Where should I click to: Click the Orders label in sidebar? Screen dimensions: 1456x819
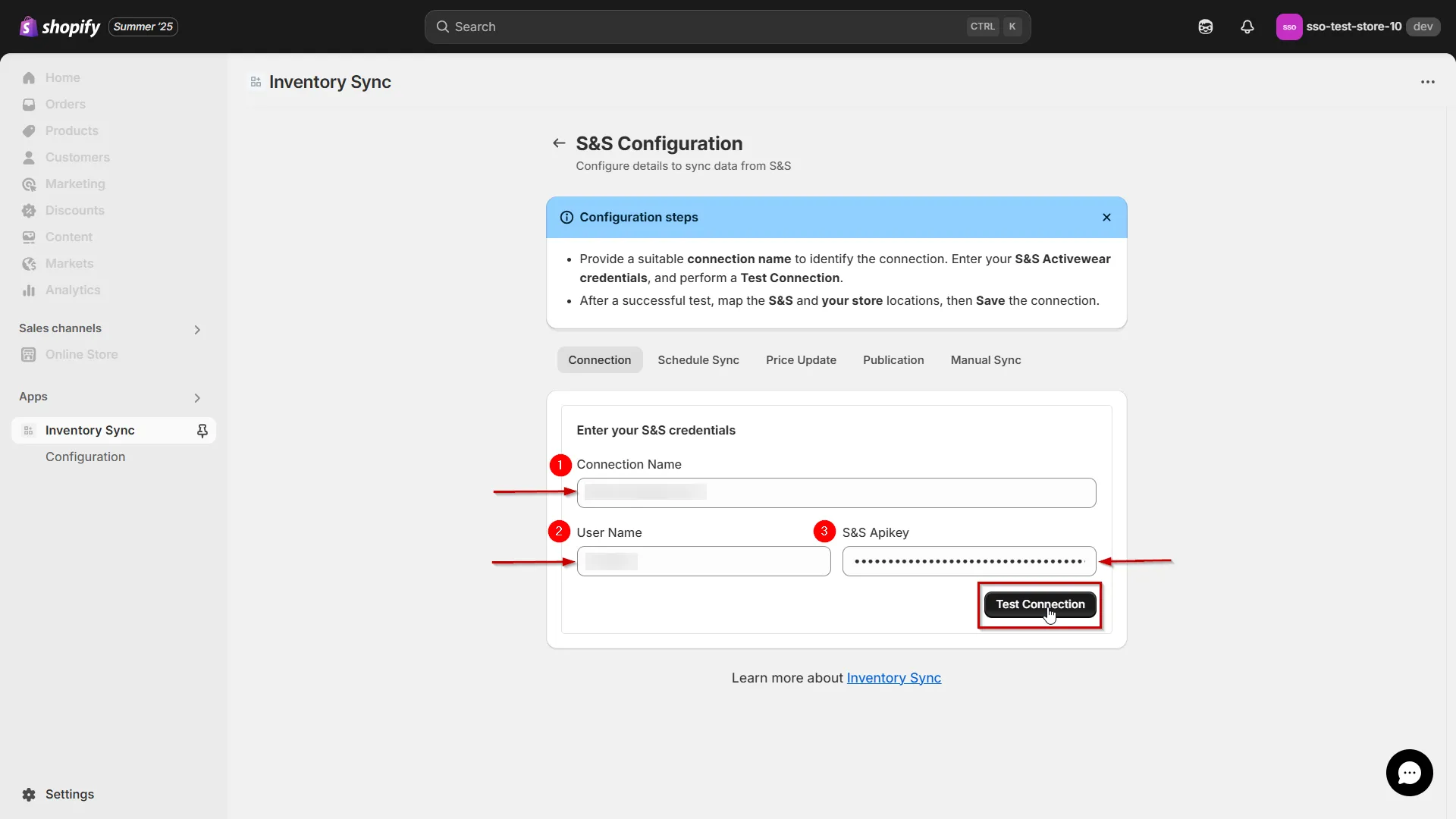[65, 104]
